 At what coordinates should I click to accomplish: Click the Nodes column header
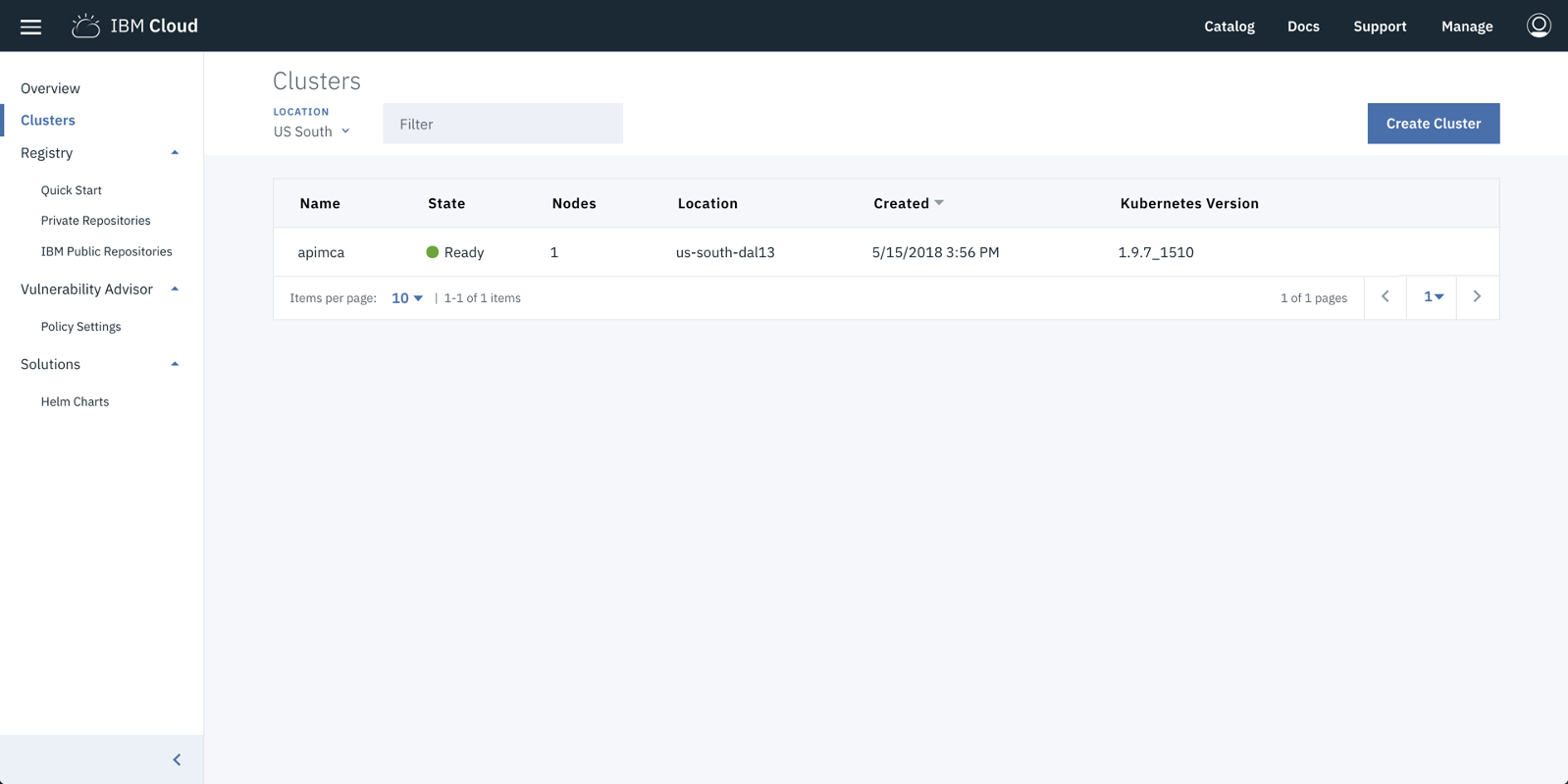[x=574, y=203]
